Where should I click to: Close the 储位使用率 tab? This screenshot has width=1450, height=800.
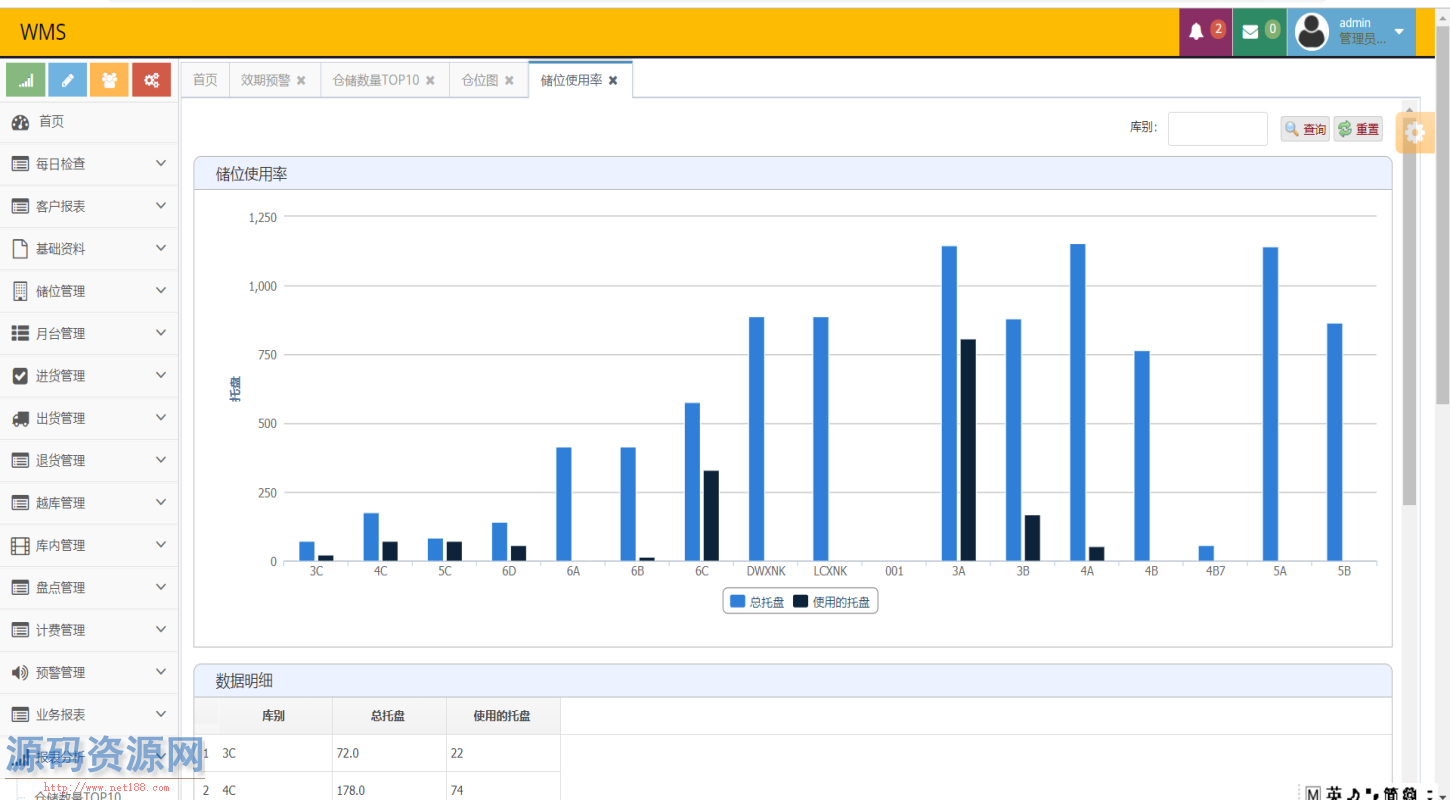[x=613, y=81]
